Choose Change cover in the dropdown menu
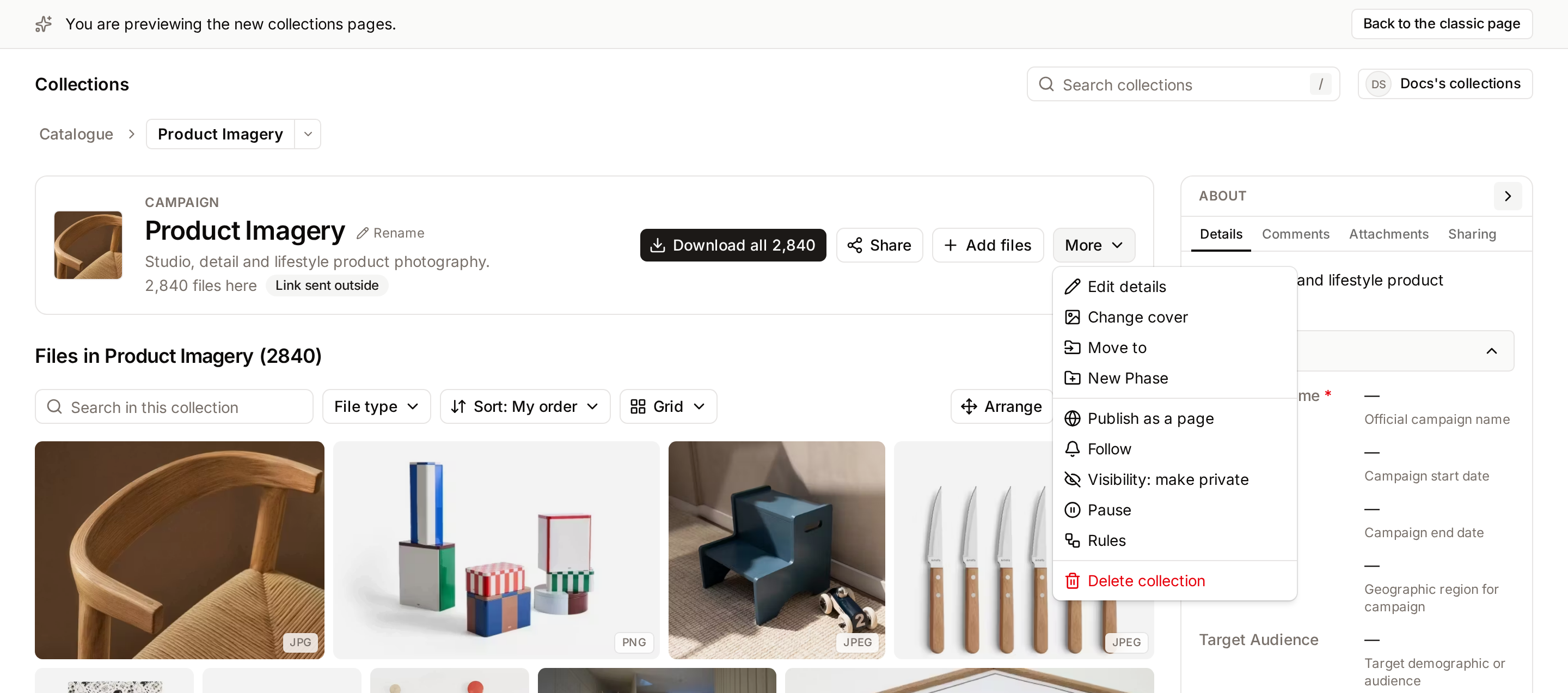 (1175, 317)
